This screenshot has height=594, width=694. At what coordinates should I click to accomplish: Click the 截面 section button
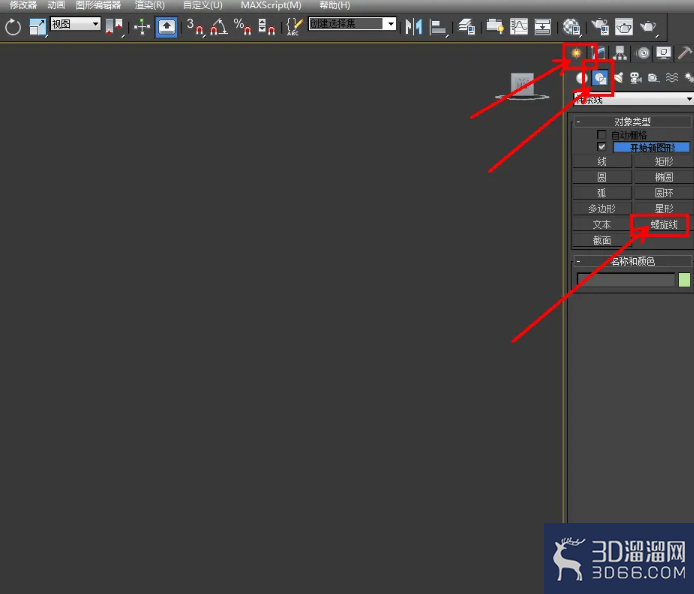pos(602,240)
